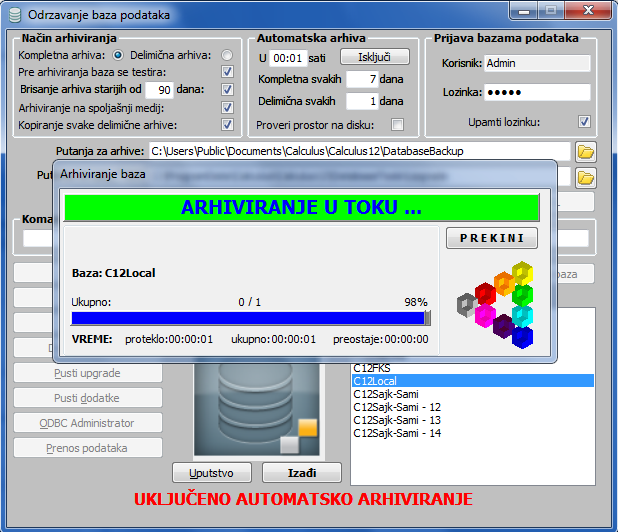Click the preostaje:00:00:00 remaining time text
The height and width of the screenshot is (532, 618).
pyautogui.click(x=381, y=339)
